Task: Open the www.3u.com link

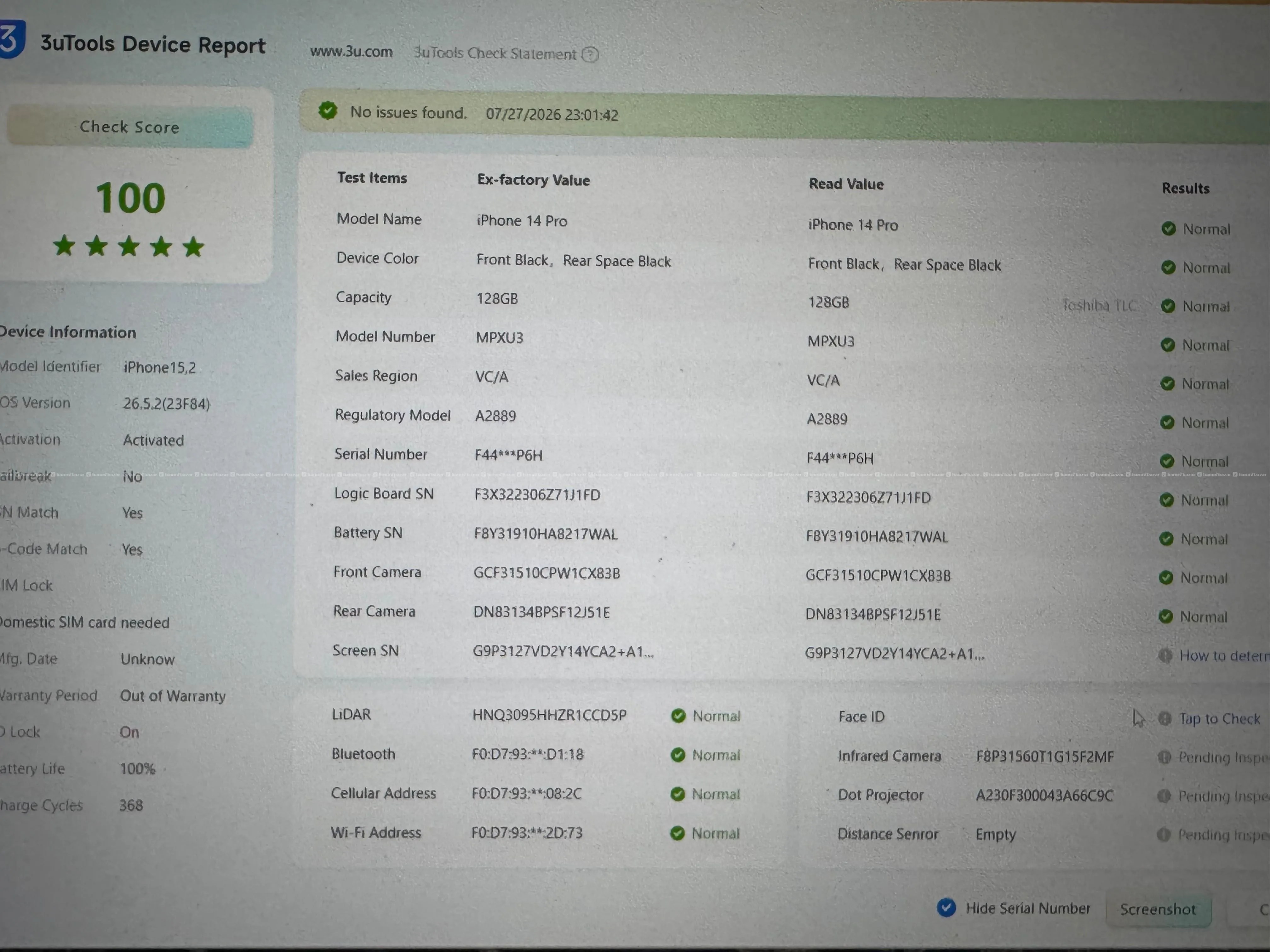Action: pos(352,52)
